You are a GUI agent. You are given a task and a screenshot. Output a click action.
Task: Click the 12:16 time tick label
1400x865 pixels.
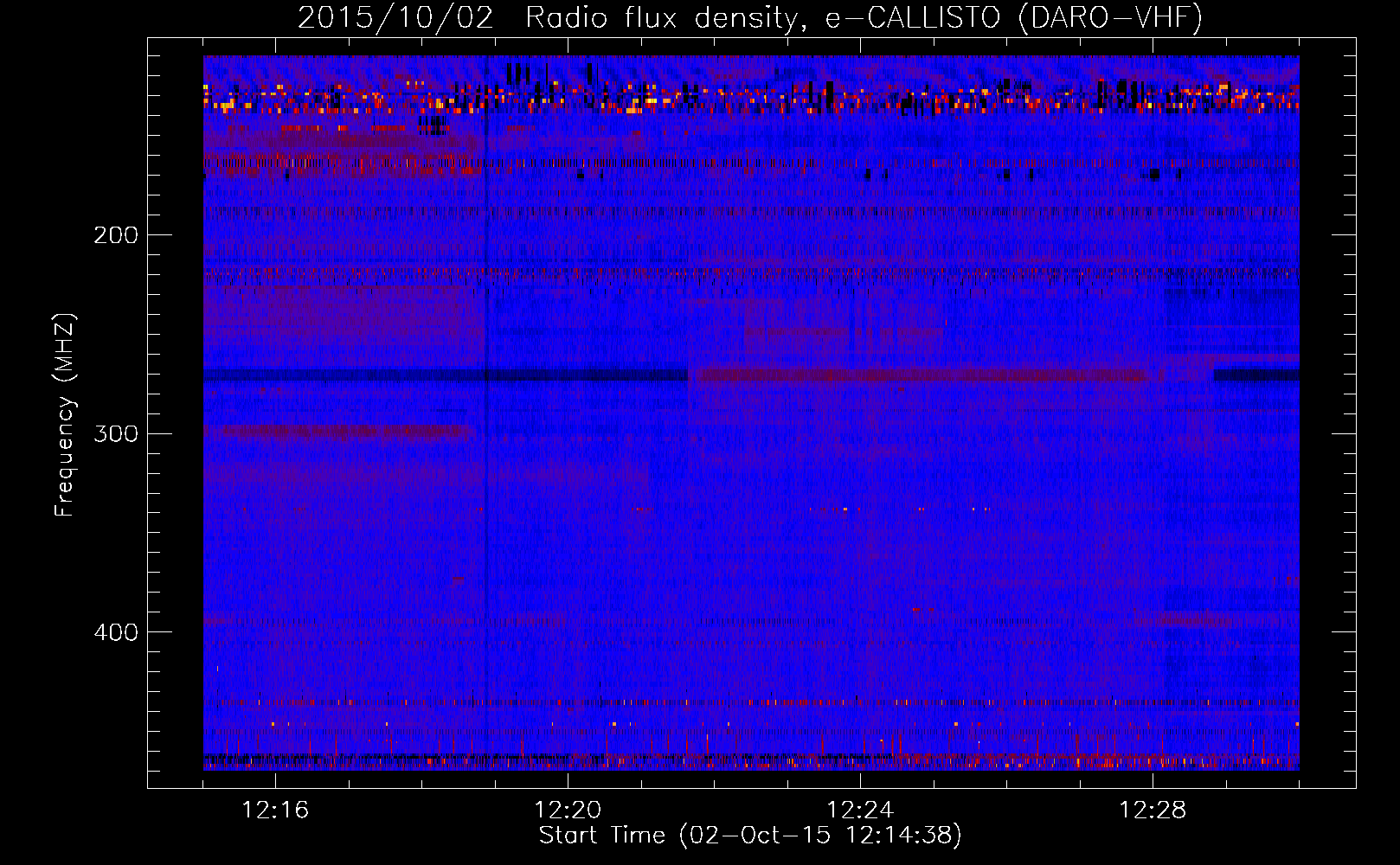coord(275,811)
